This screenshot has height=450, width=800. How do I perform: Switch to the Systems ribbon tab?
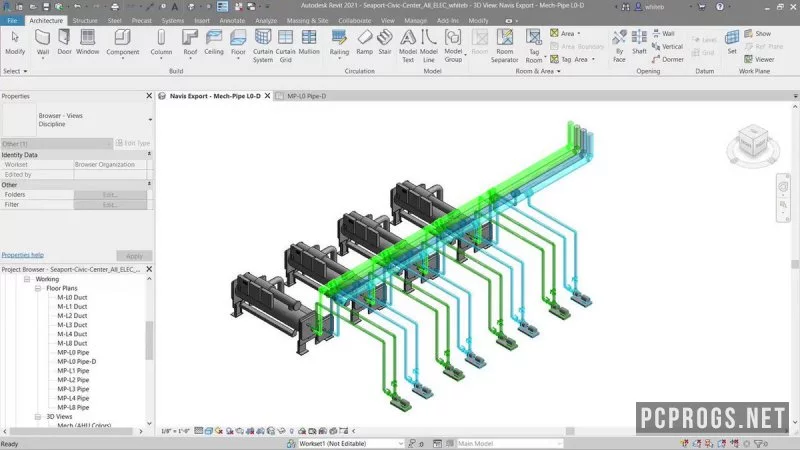[172, 20]
